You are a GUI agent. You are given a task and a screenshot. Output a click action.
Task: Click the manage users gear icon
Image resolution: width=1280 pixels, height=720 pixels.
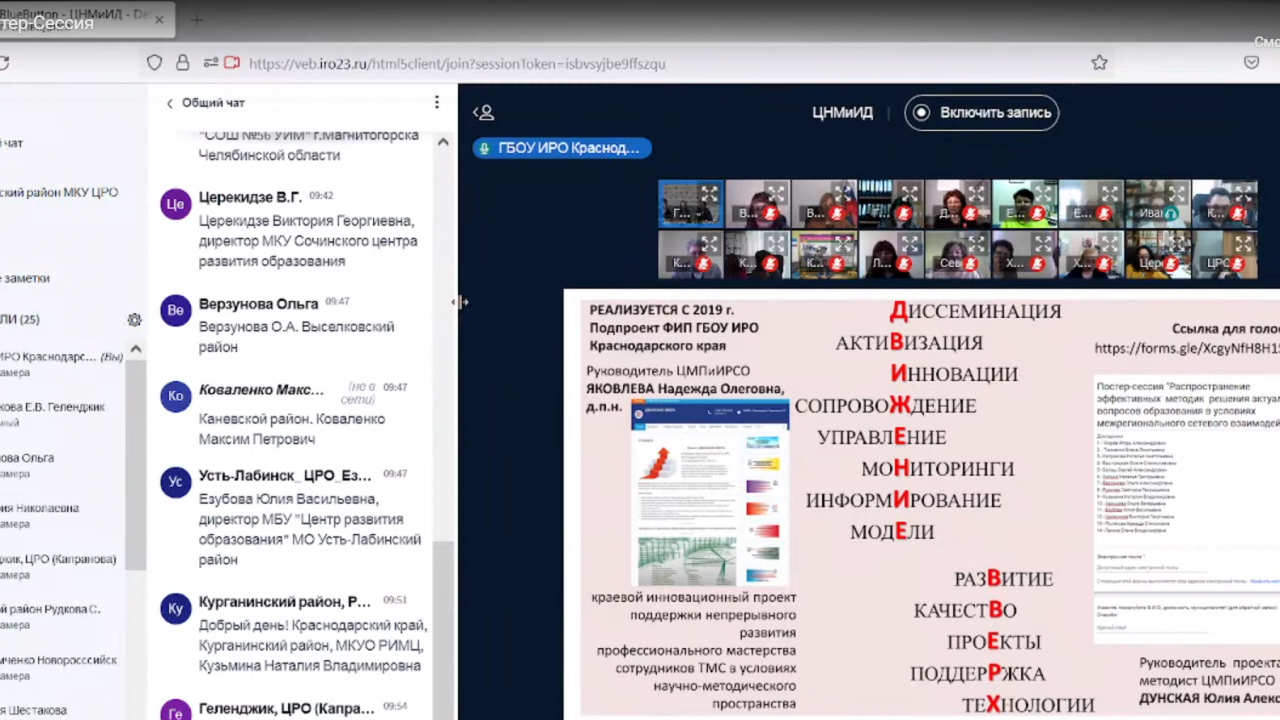pos(134,319)
